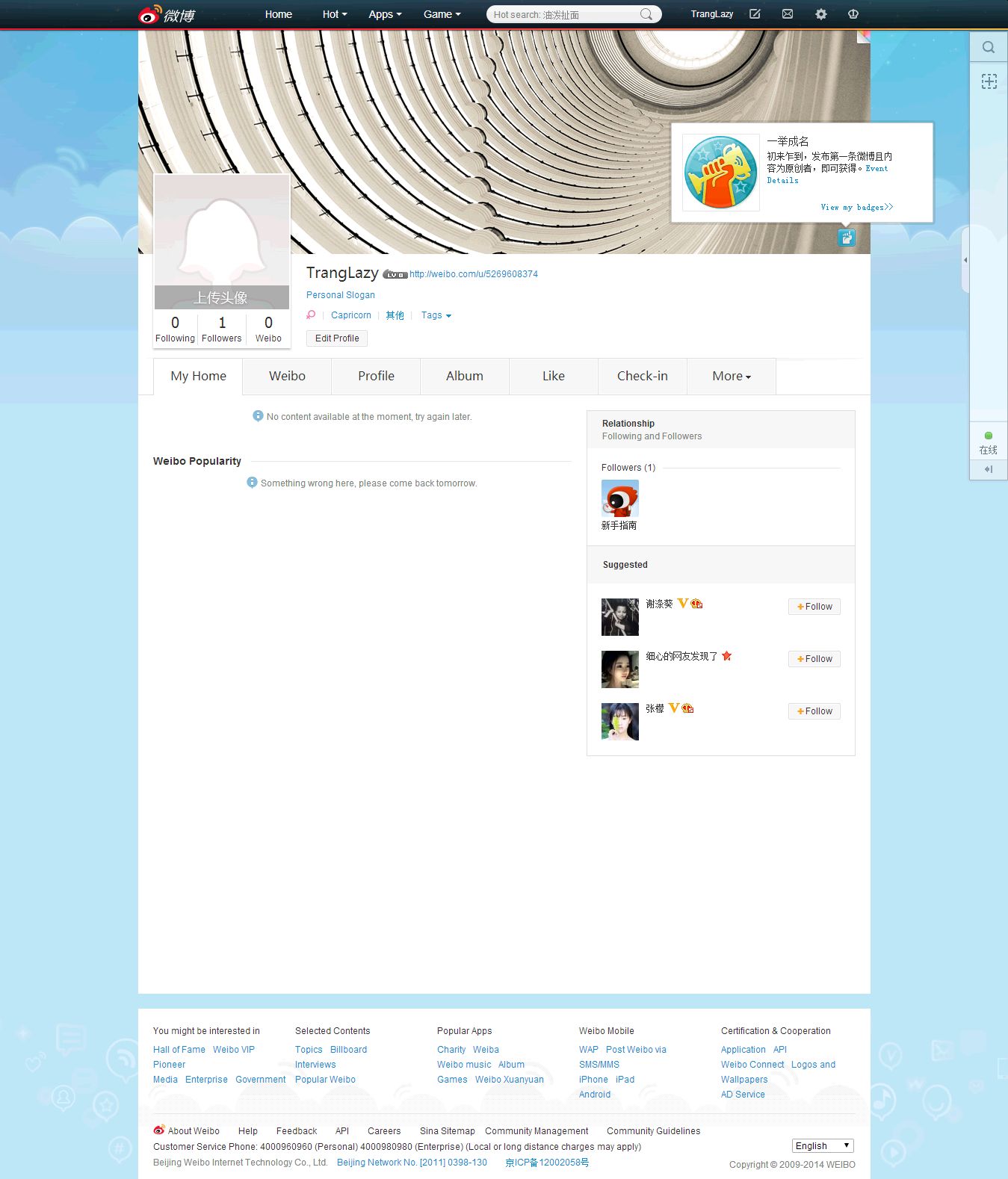
Task: Open the 新手指南 follower avatar
Action: (620, 498)
